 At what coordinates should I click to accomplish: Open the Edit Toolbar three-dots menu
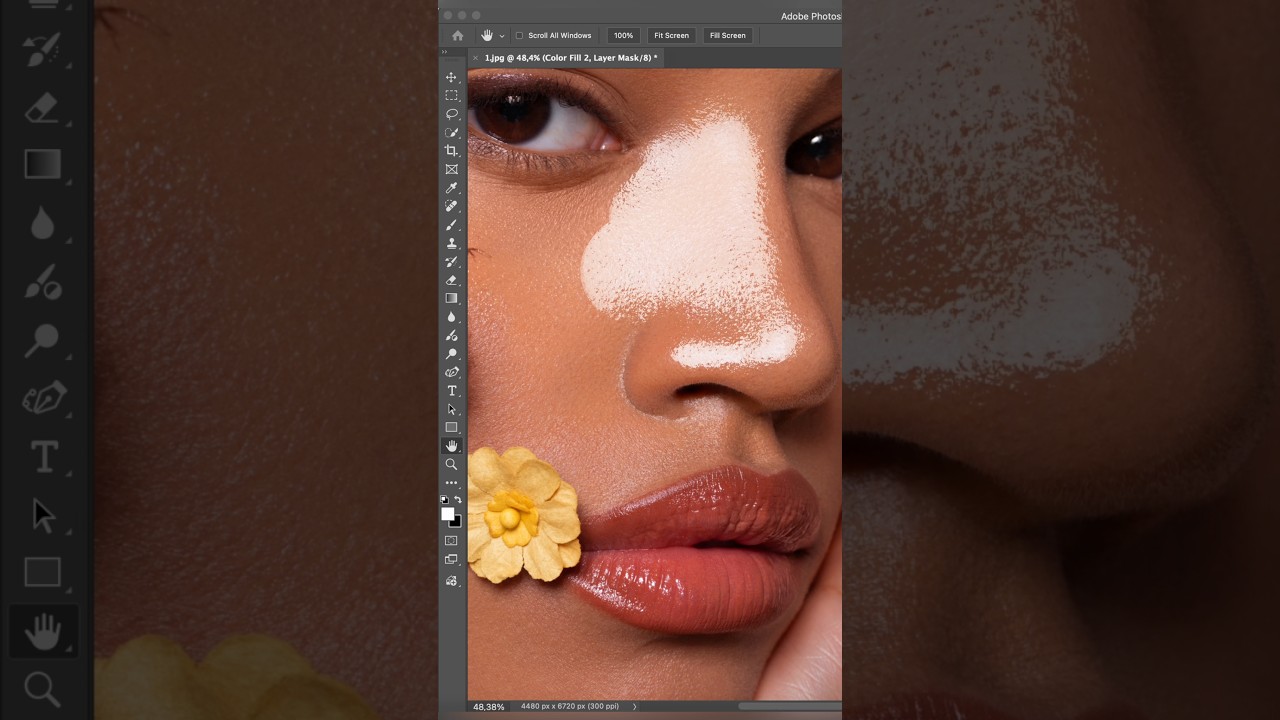[x=451, y=483]
